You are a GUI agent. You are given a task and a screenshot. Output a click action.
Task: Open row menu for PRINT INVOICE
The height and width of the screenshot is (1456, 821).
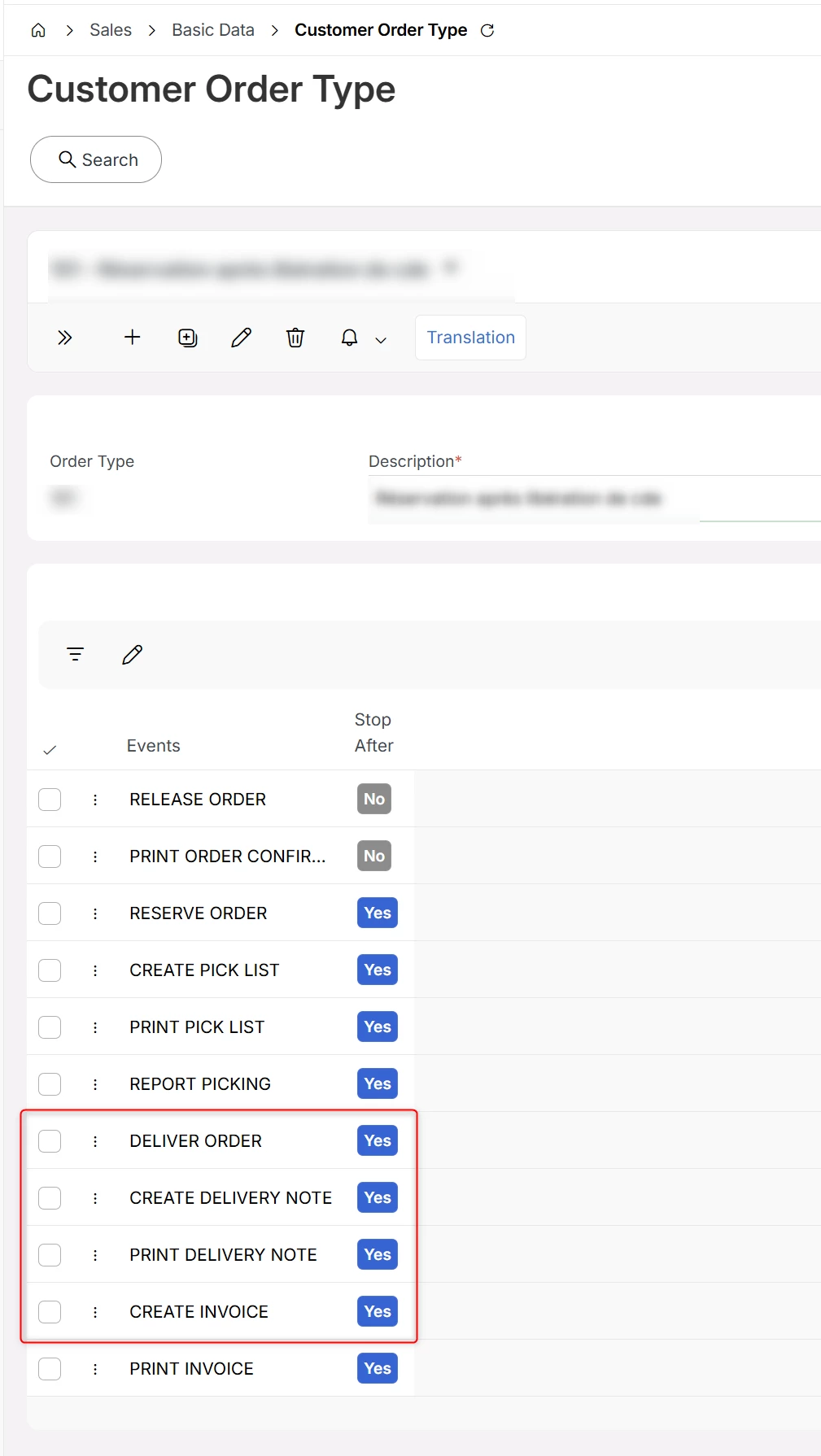(x=95, y=1369)
